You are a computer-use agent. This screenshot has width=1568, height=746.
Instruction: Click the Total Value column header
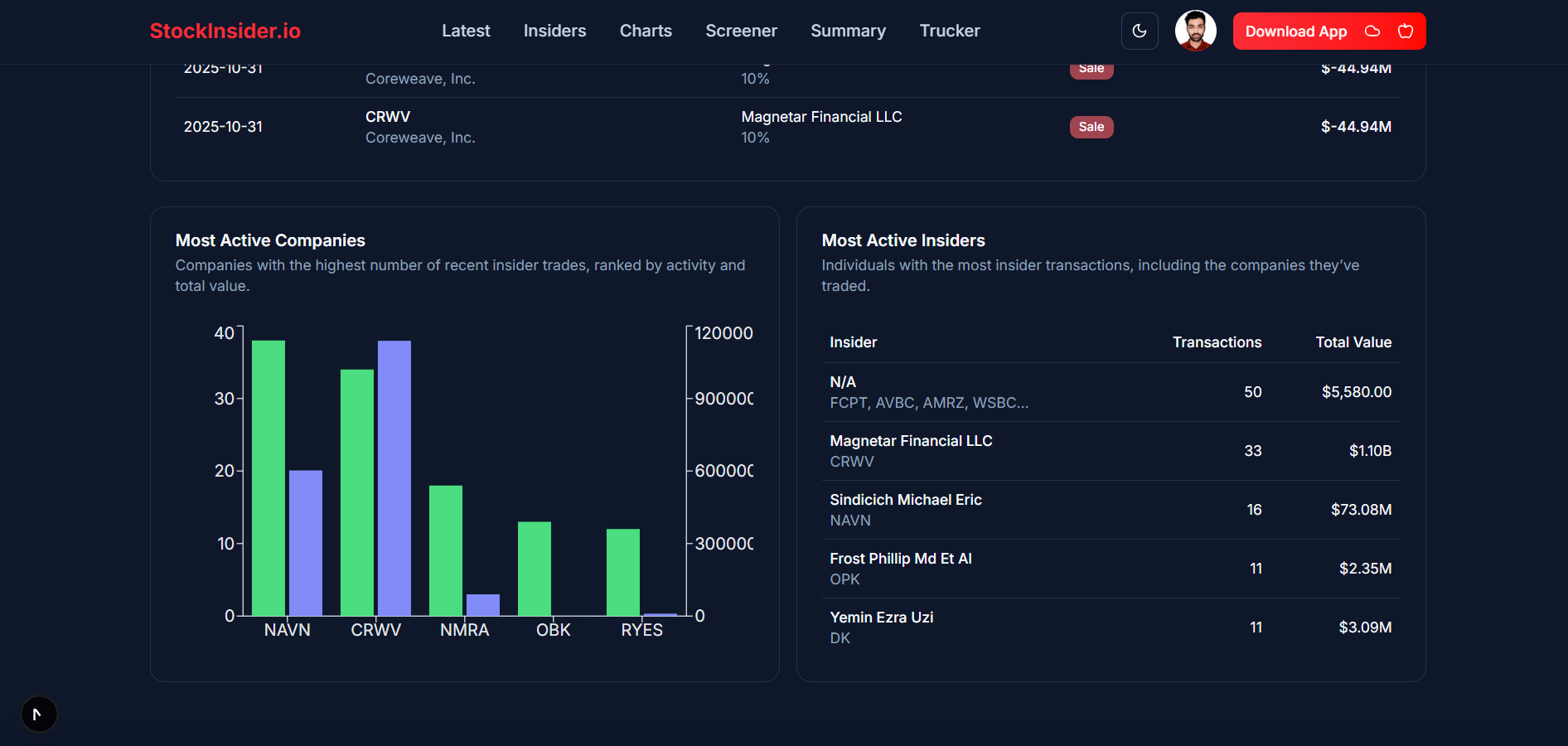point(1353,342)
